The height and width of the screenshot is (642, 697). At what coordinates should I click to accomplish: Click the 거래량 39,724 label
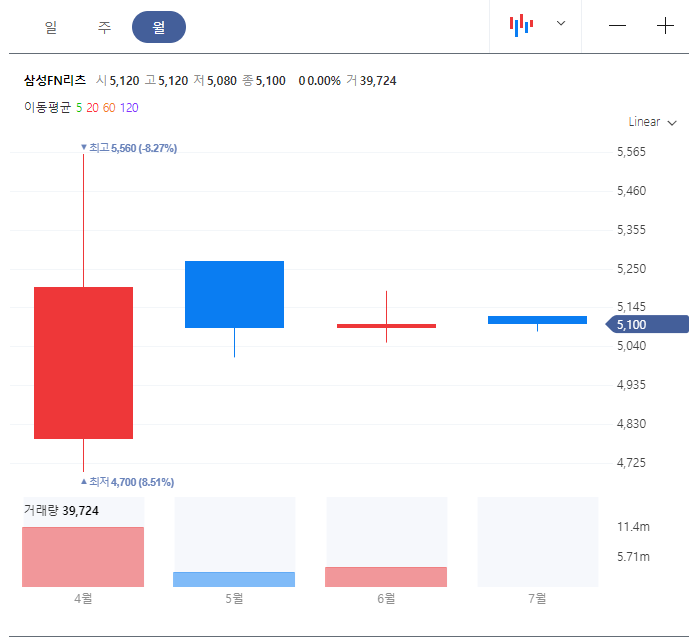(61, 510)
